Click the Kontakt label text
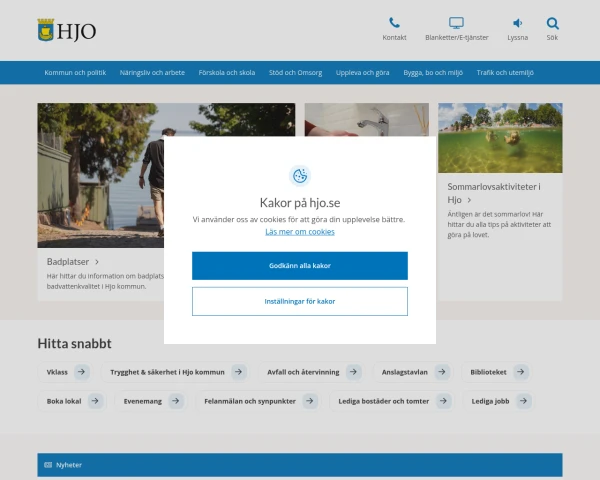The width and height of the screenshot is (600, 480). [x=394, y=38]
